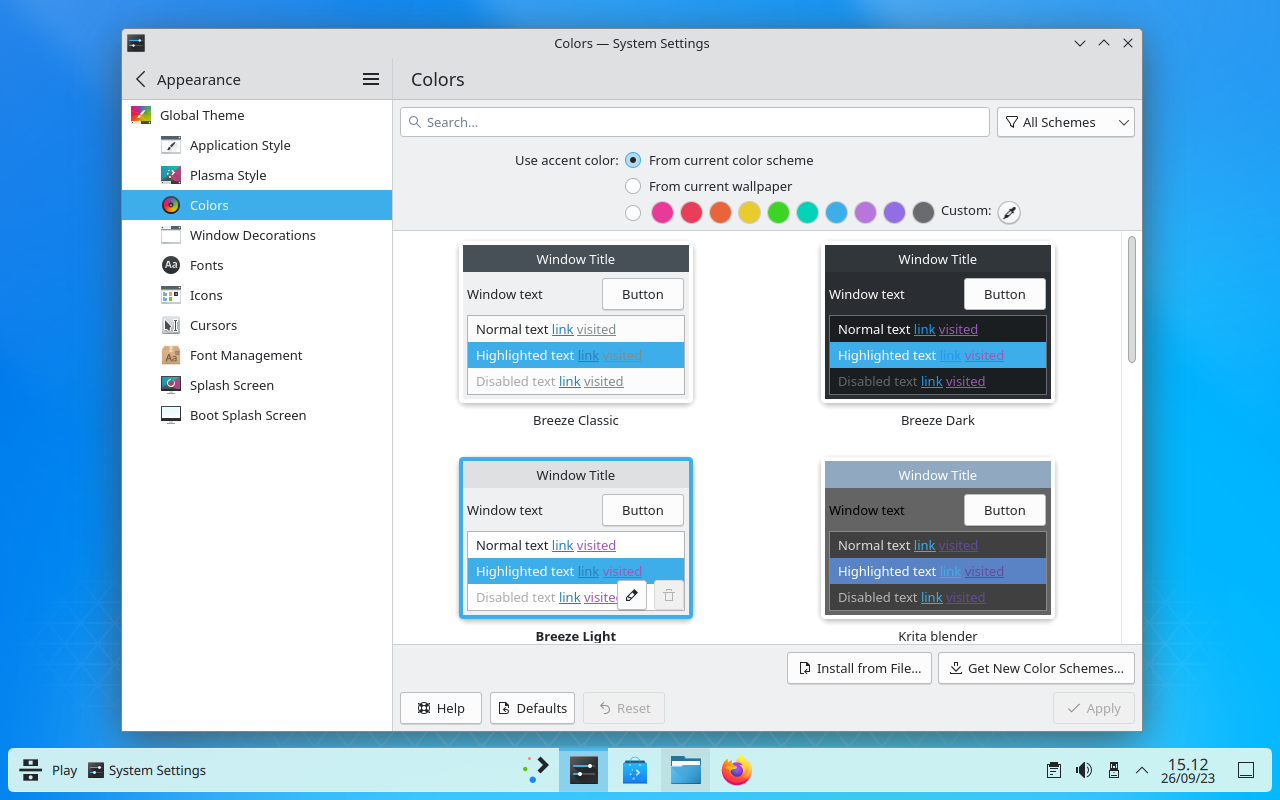Select the Breeze Classic color scheme preview

point(576,323)
